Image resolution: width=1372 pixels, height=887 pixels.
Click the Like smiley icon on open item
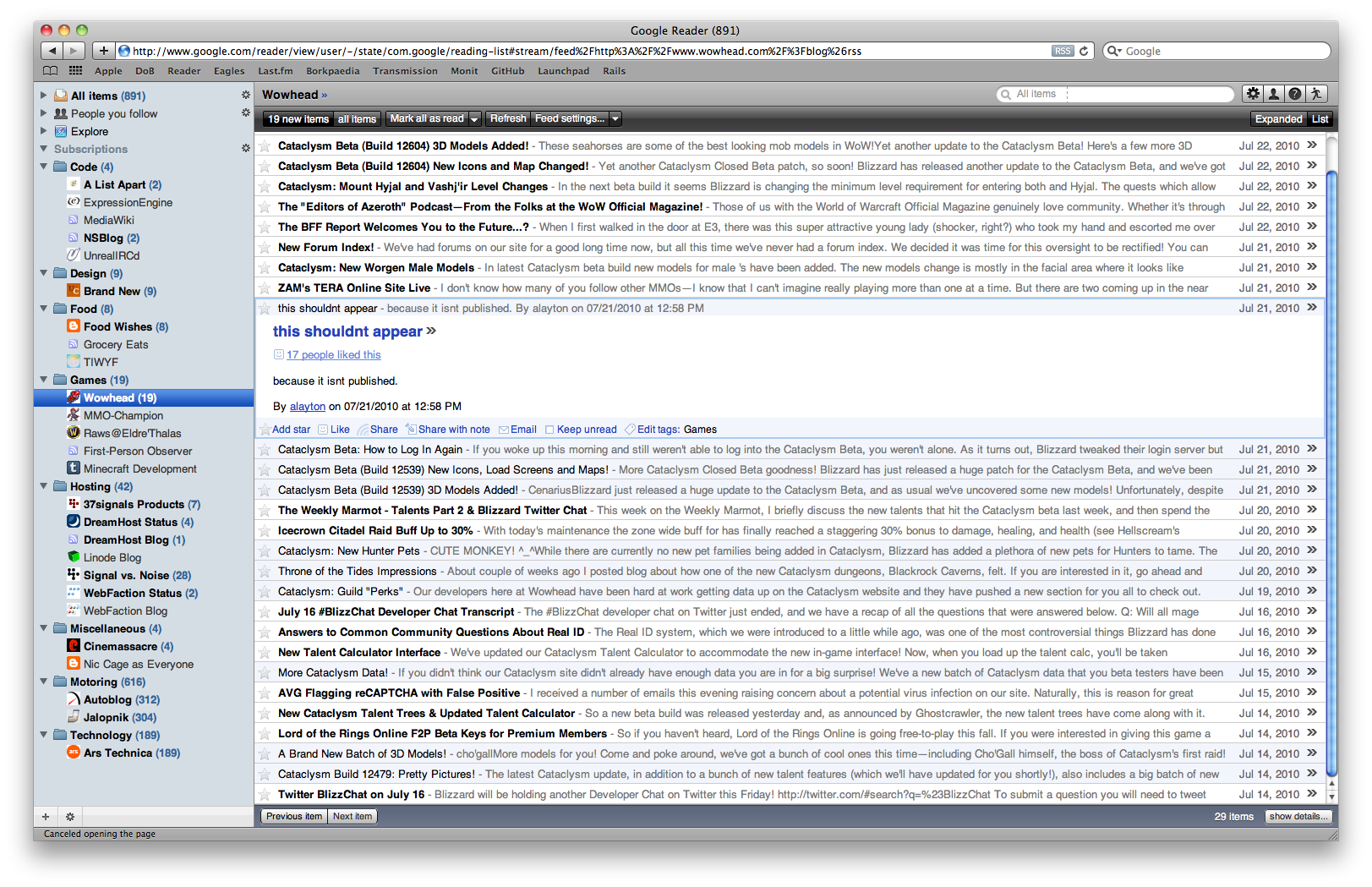point(323,430)
